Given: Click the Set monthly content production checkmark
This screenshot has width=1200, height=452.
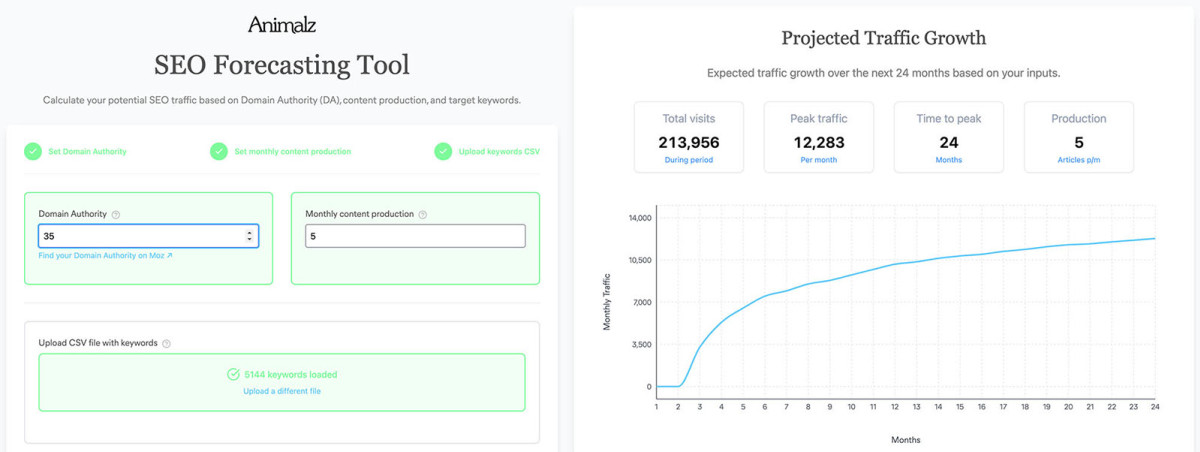Looking at the screenshot, I should tap(218, 151).
